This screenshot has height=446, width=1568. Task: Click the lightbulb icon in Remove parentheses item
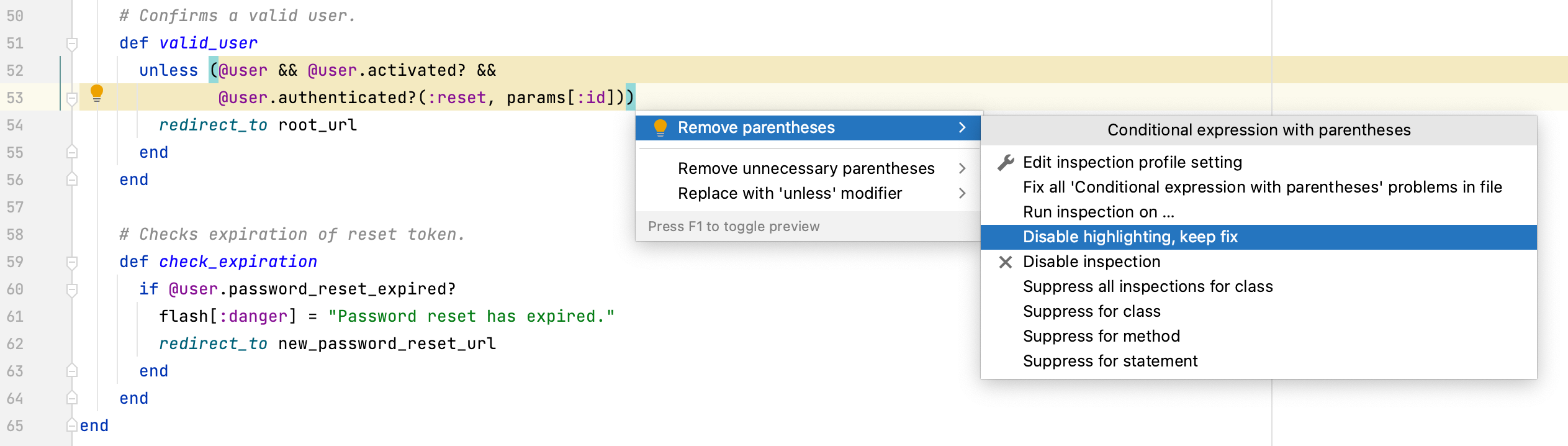click(x=660, y=128)
